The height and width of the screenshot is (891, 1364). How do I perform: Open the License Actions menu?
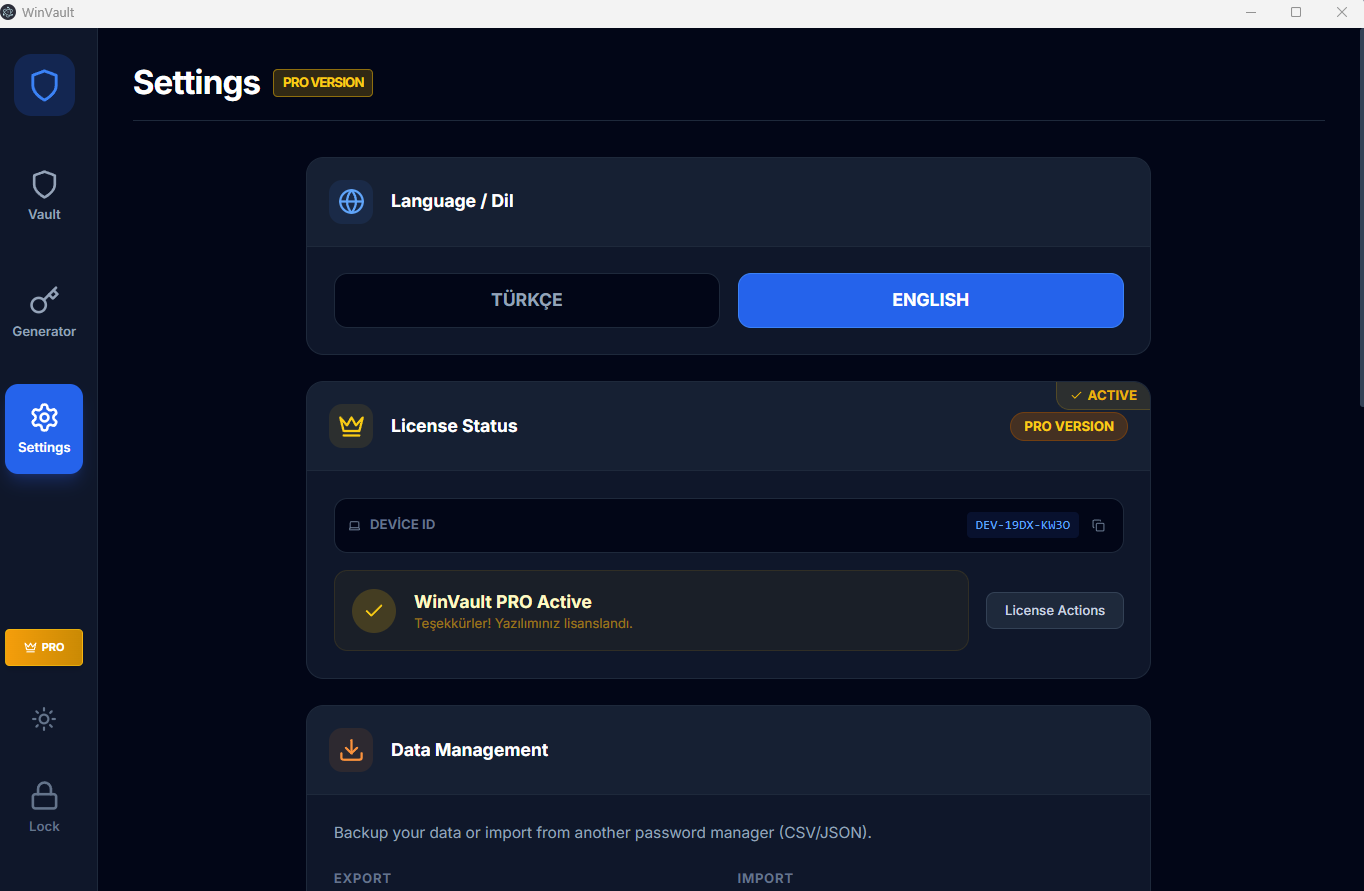pyautogui.click(x=1054, y=611)
